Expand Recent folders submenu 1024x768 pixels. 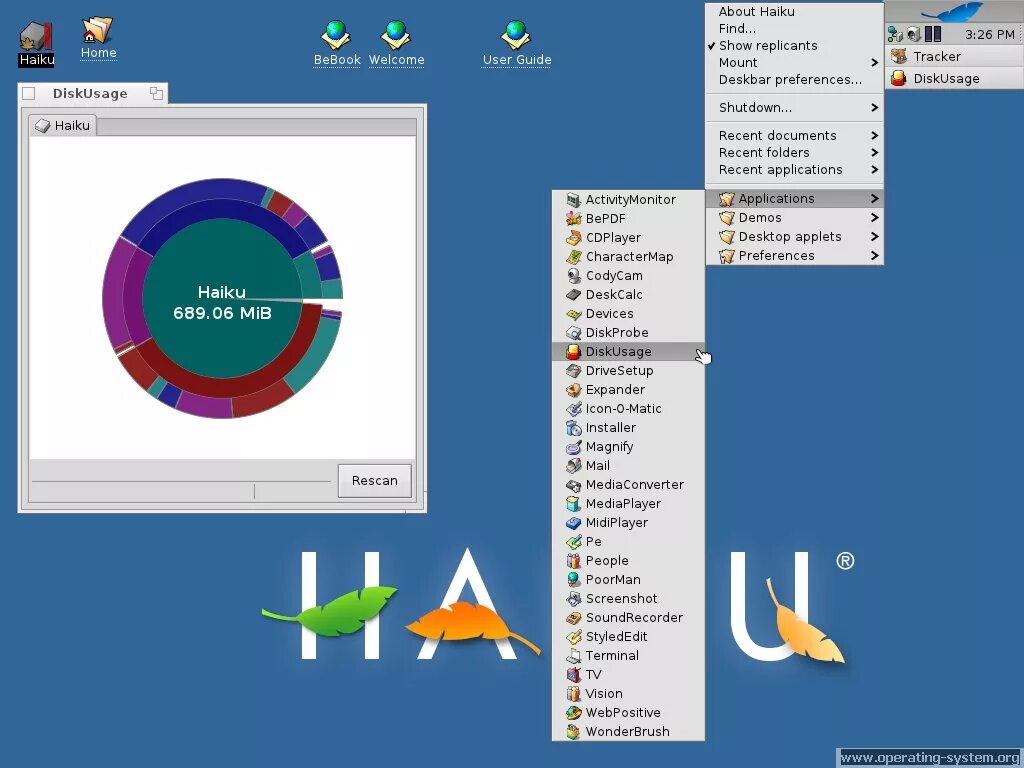coord(794,152)
